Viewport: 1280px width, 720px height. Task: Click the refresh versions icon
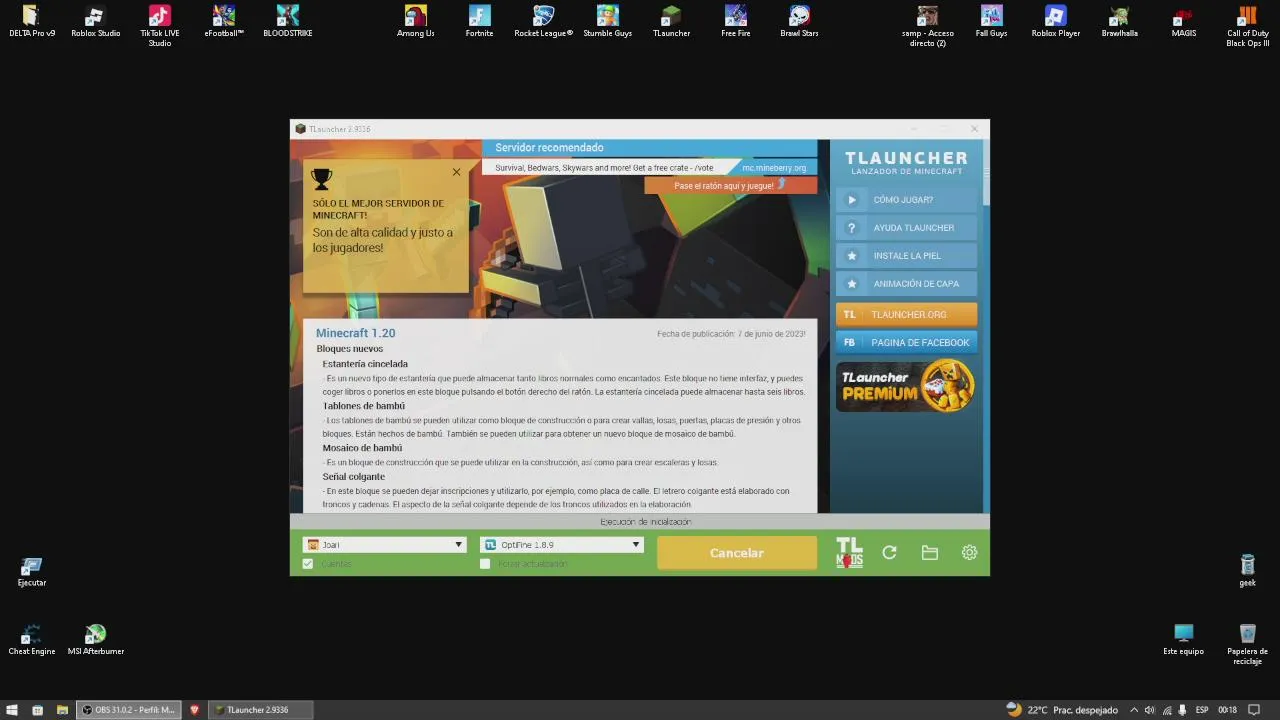(x=889, y=552)
